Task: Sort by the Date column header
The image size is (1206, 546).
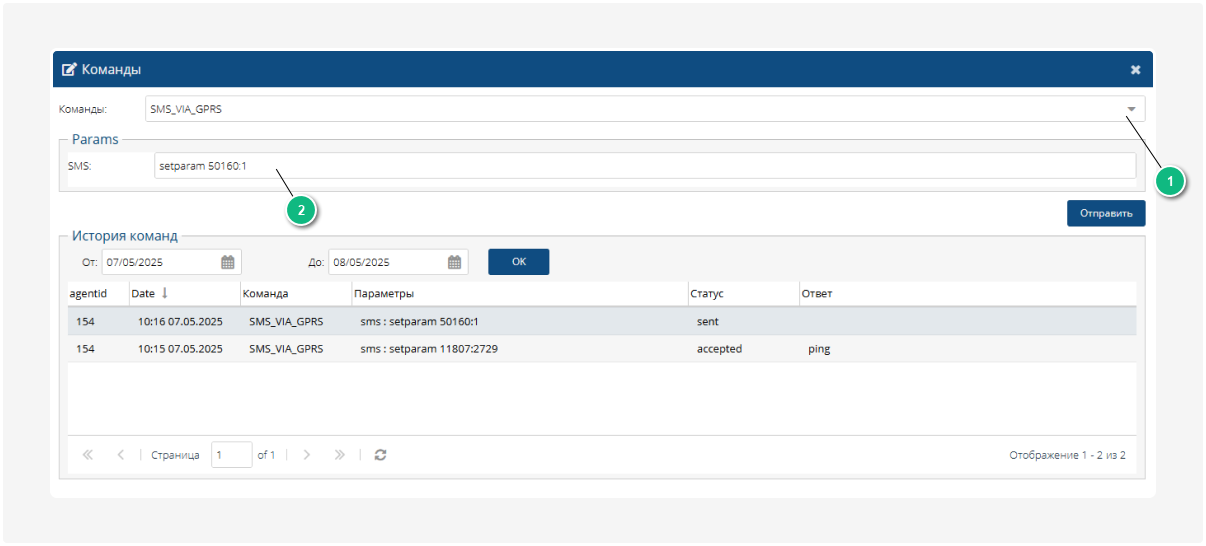Action: (184, 294)
